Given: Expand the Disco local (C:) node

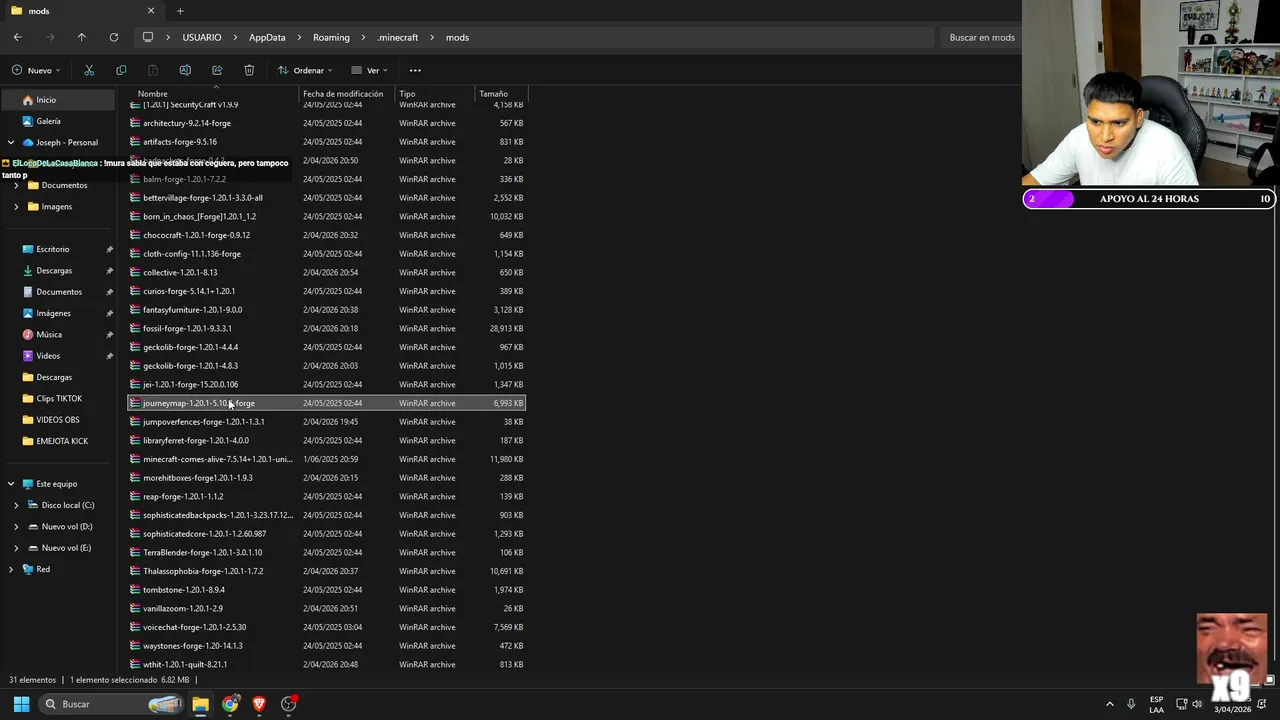Looking at the screenshot, I should (16, 505).
